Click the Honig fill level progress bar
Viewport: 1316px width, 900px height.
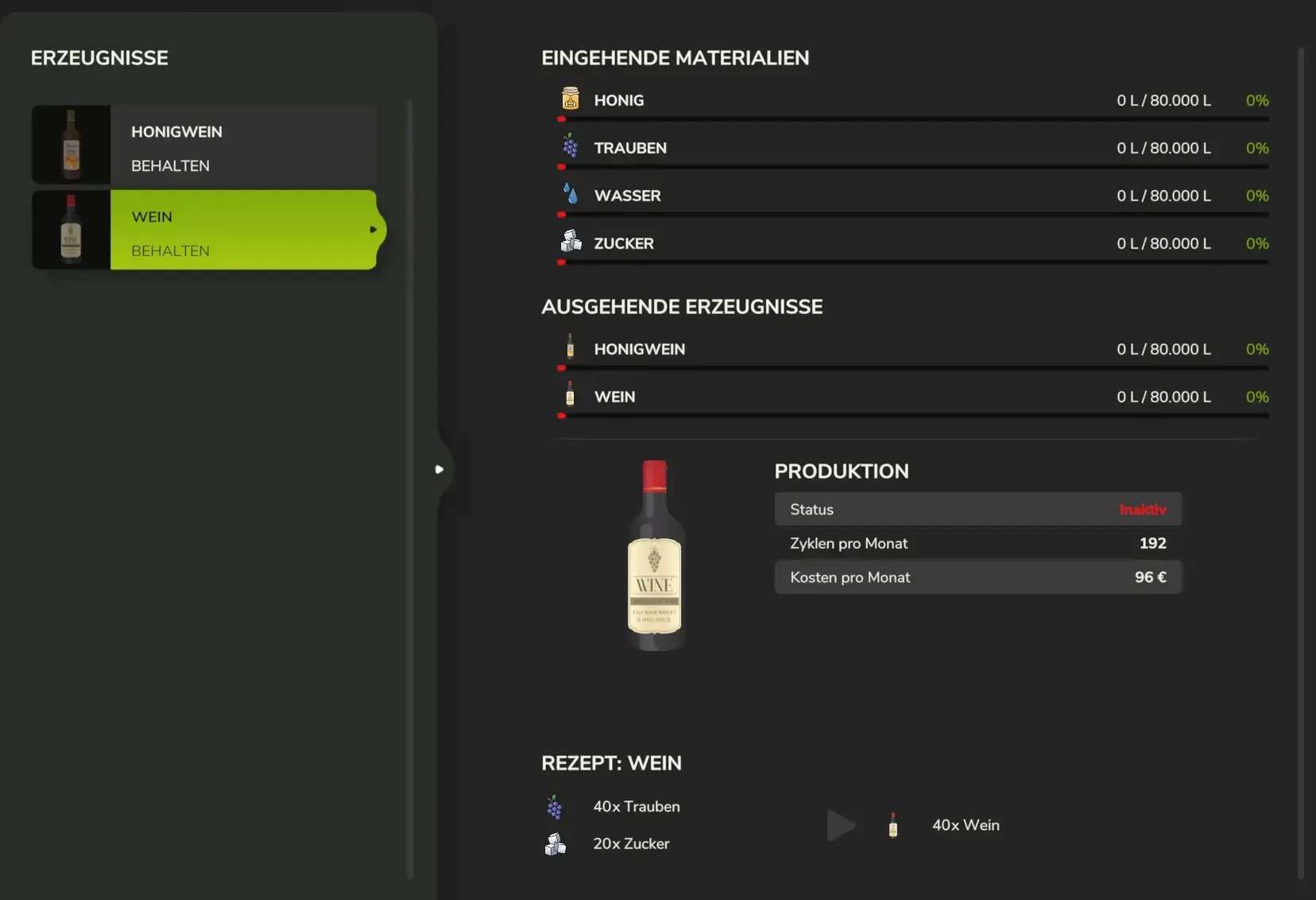(914, 119)
